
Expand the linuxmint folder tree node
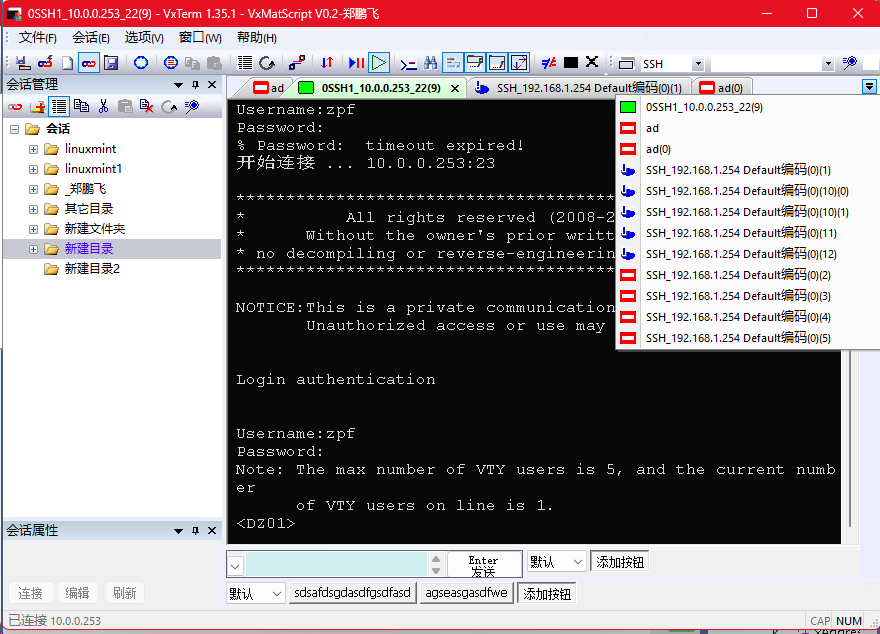[x=33, y=149]
